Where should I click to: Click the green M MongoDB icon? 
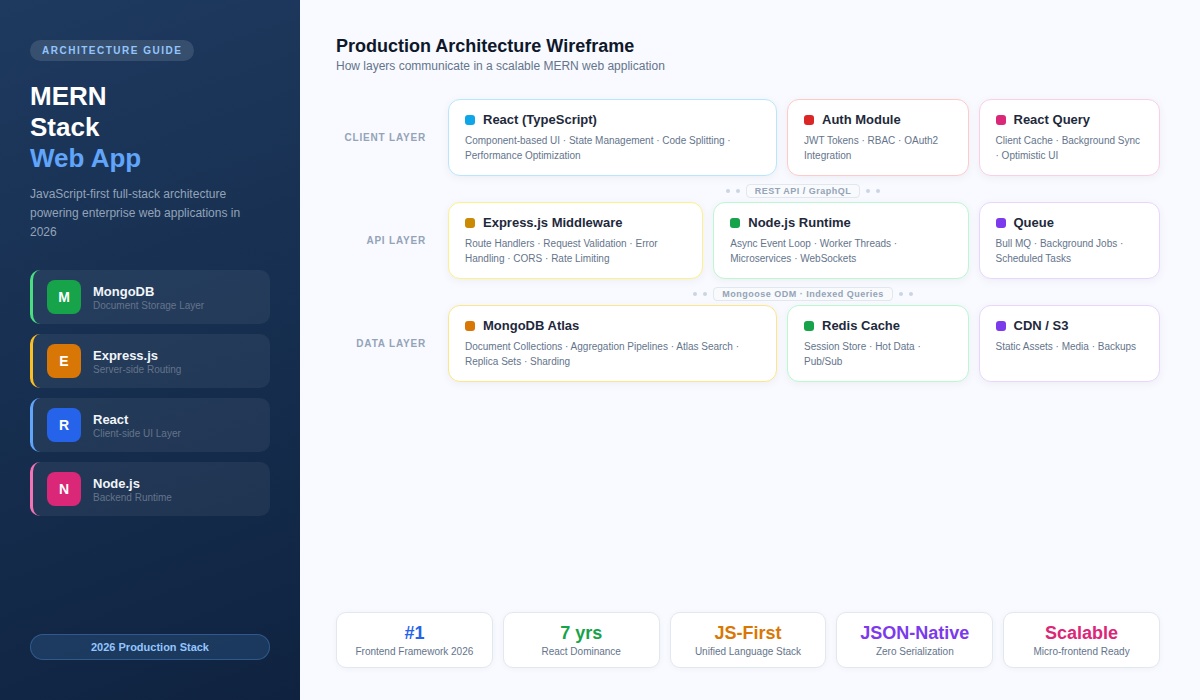click(x=64, y=297)
